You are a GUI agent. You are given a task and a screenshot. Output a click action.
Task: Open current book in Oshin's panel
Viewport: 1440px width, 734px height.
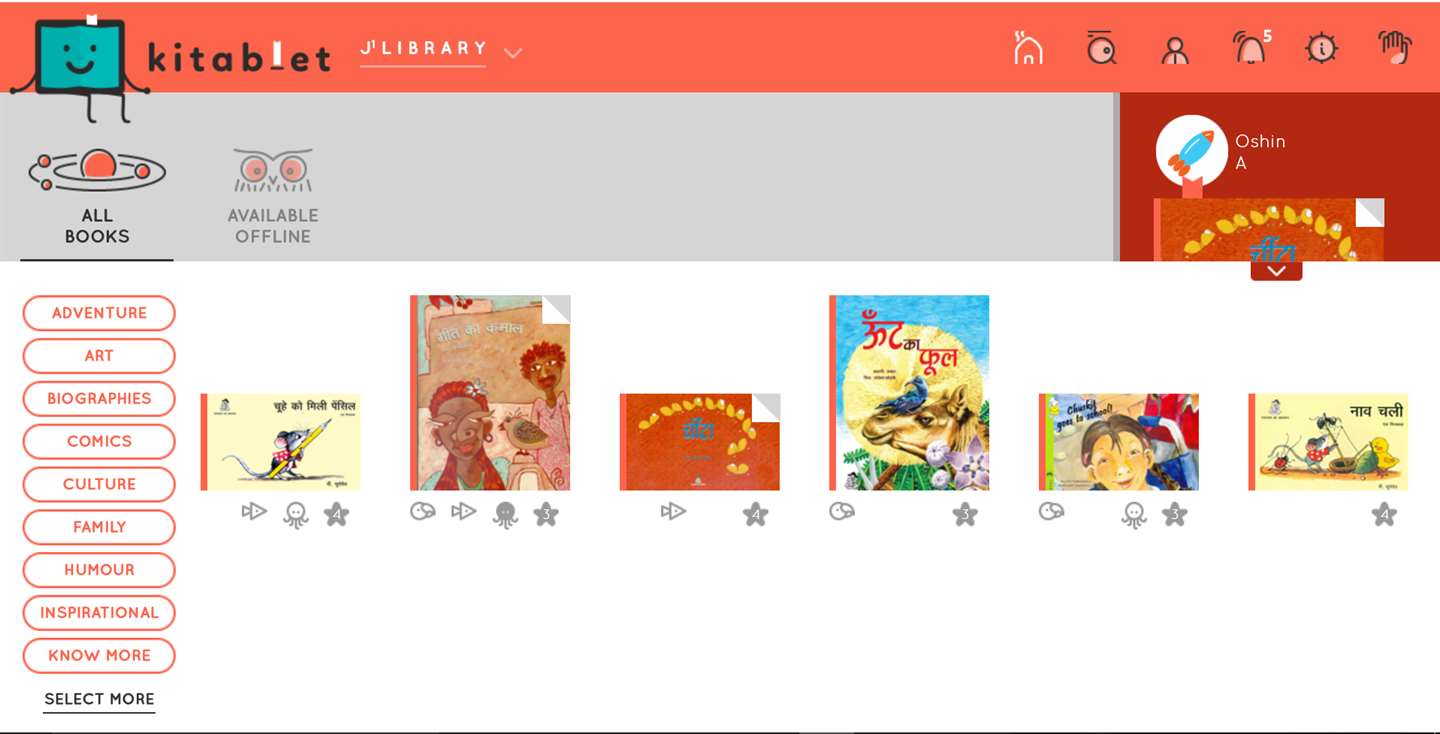coord(1269,230)
